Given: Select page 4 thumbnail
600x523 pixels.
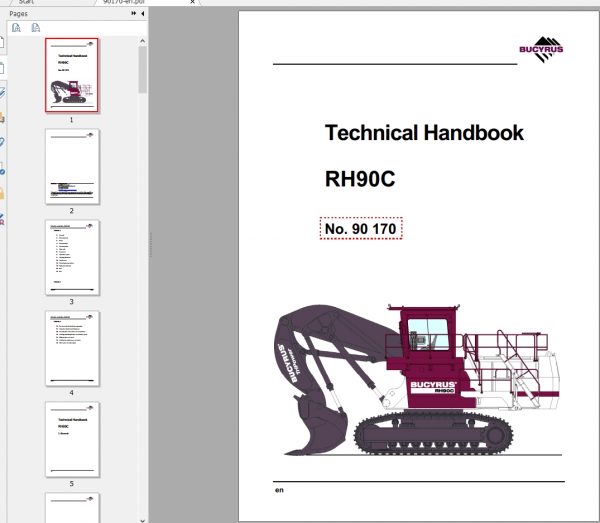Looking at the screenshot, I should [72, 349].
